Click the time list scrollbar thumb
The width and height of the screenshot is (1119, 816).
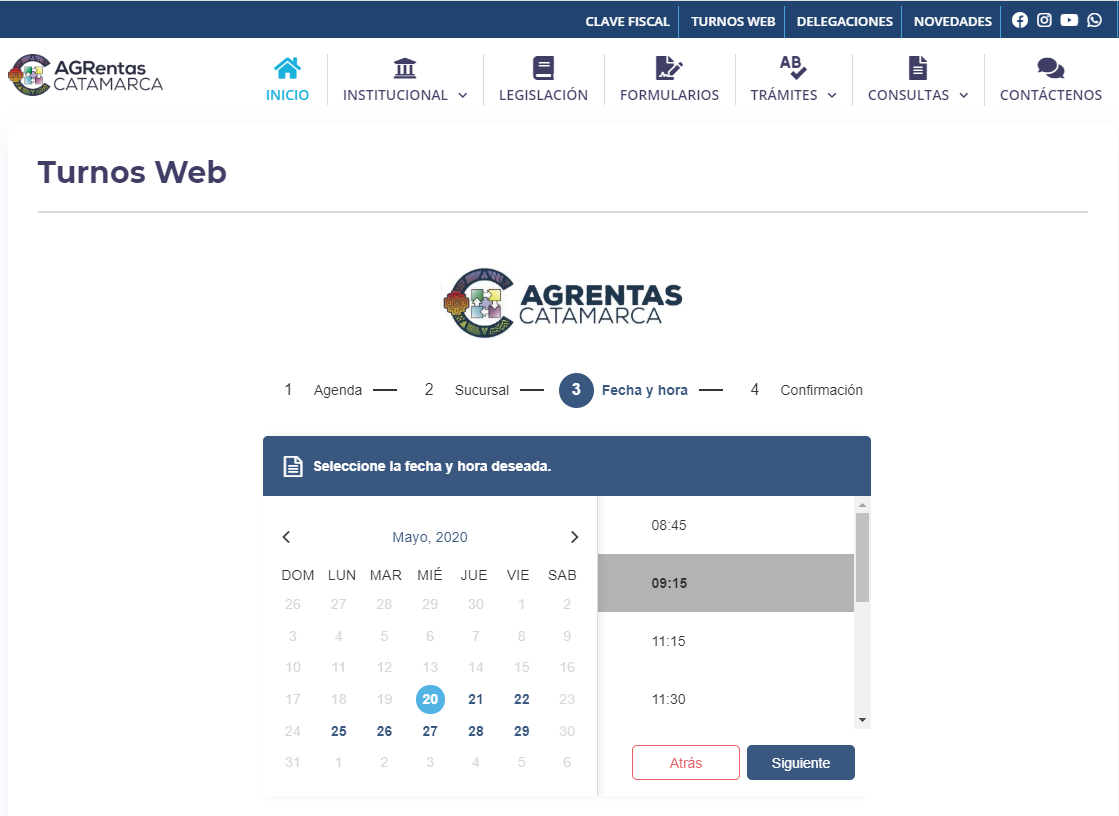862,557
